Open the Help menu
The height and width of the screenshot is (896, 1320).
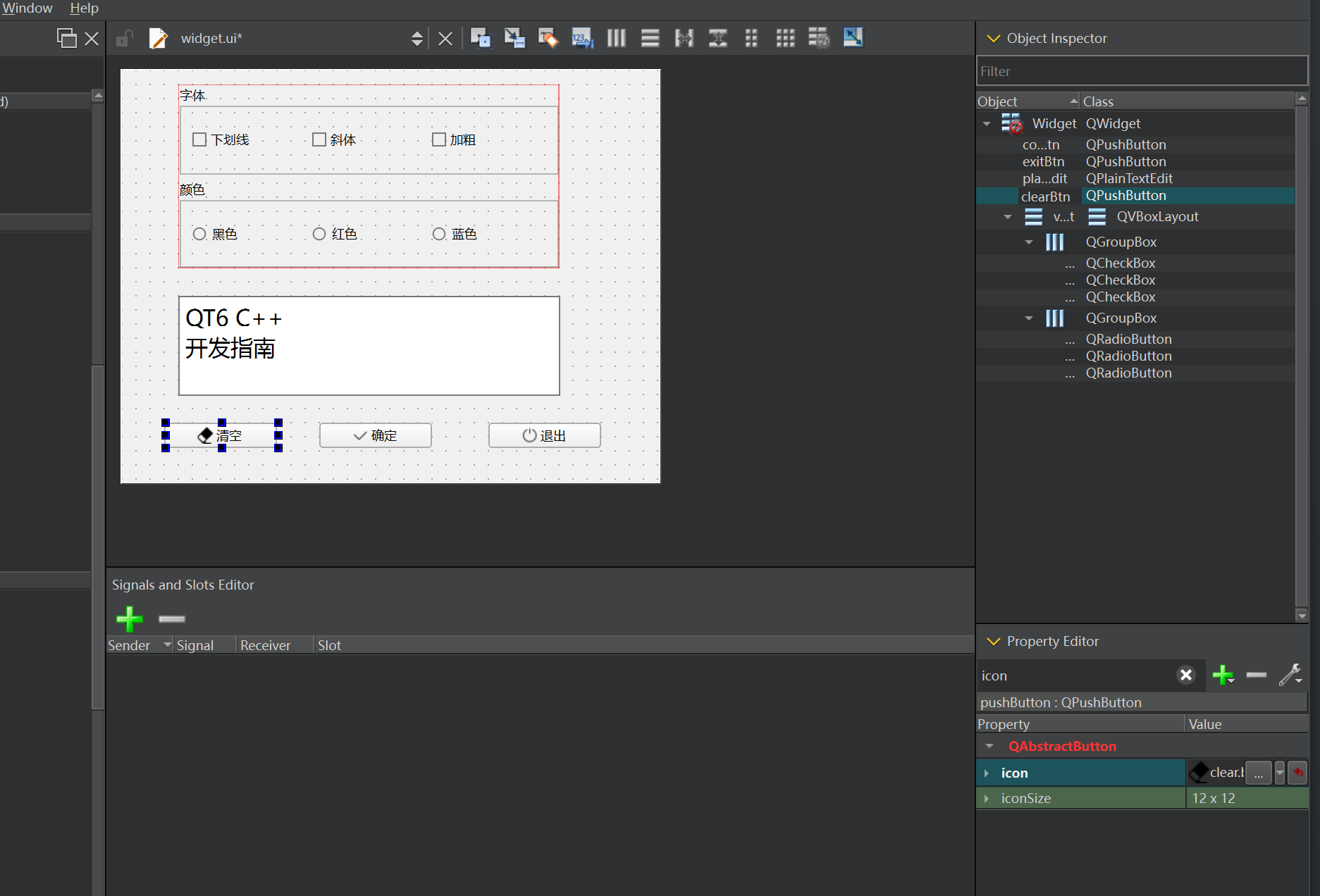pyautogui.click(x=84, y=8)
